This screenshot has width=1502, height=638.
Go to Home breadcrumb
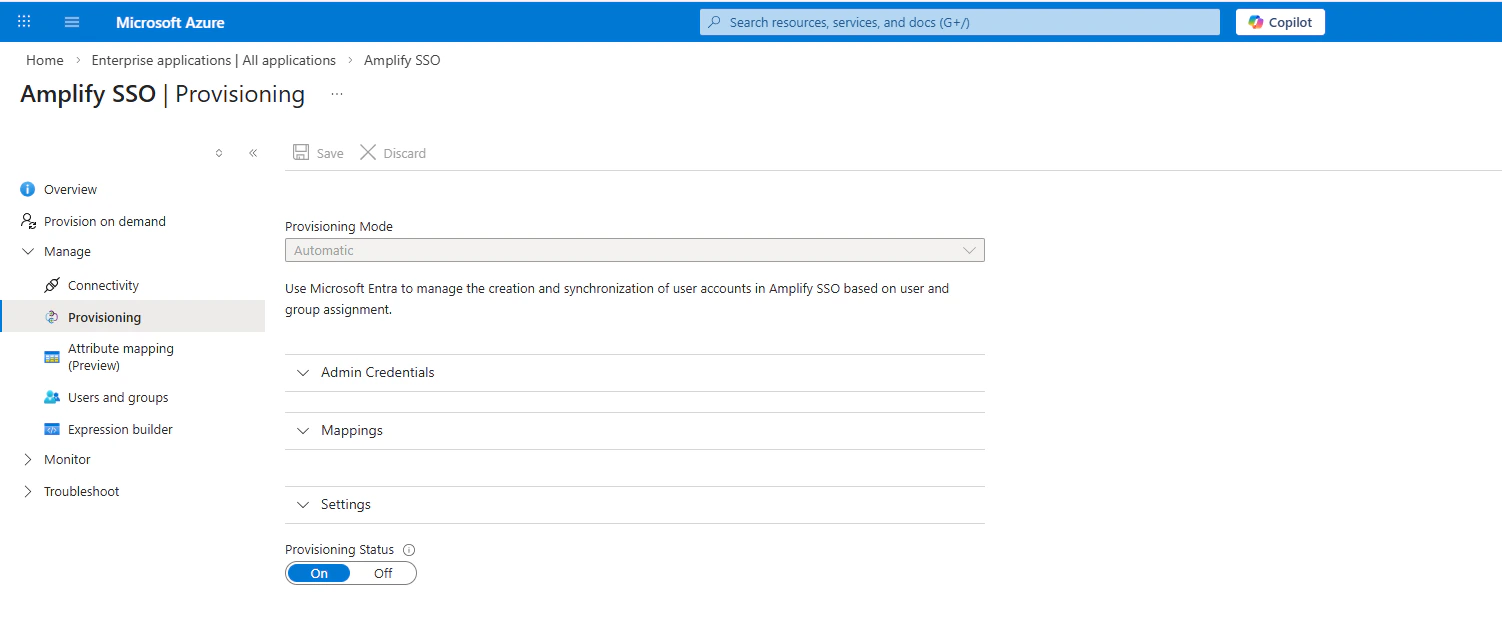click(45, 60)
